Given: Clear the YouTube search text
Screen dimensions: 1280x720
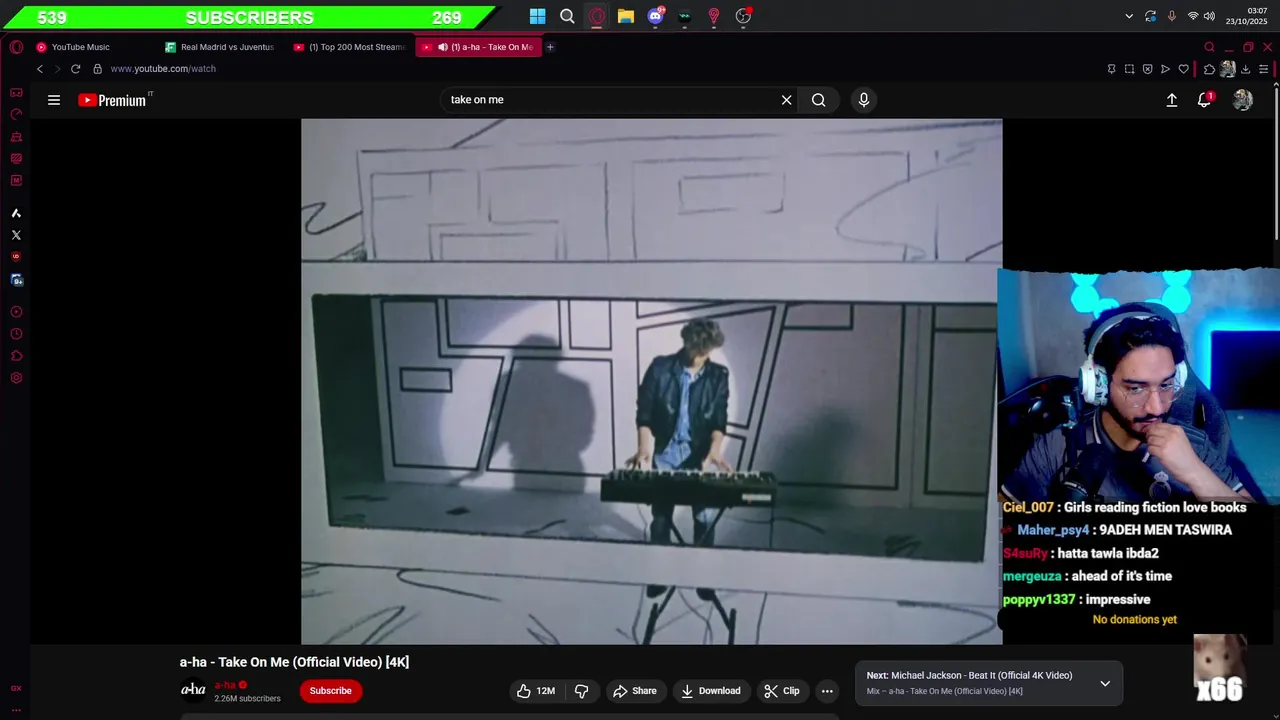Looking at the screenshot, I should pyautogui.click(x=786, y=100).
